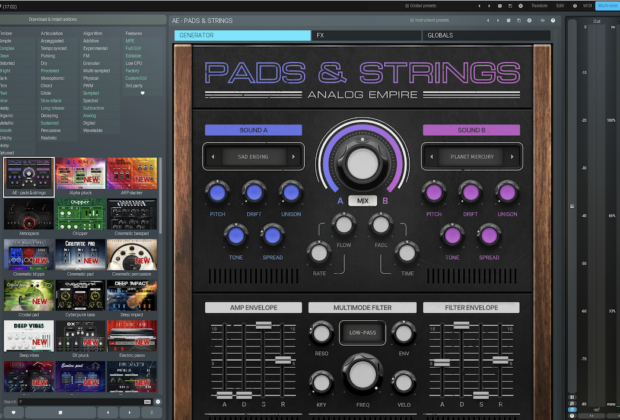Open Instrument presets list
620x420 pixels.
pos(429,20)
